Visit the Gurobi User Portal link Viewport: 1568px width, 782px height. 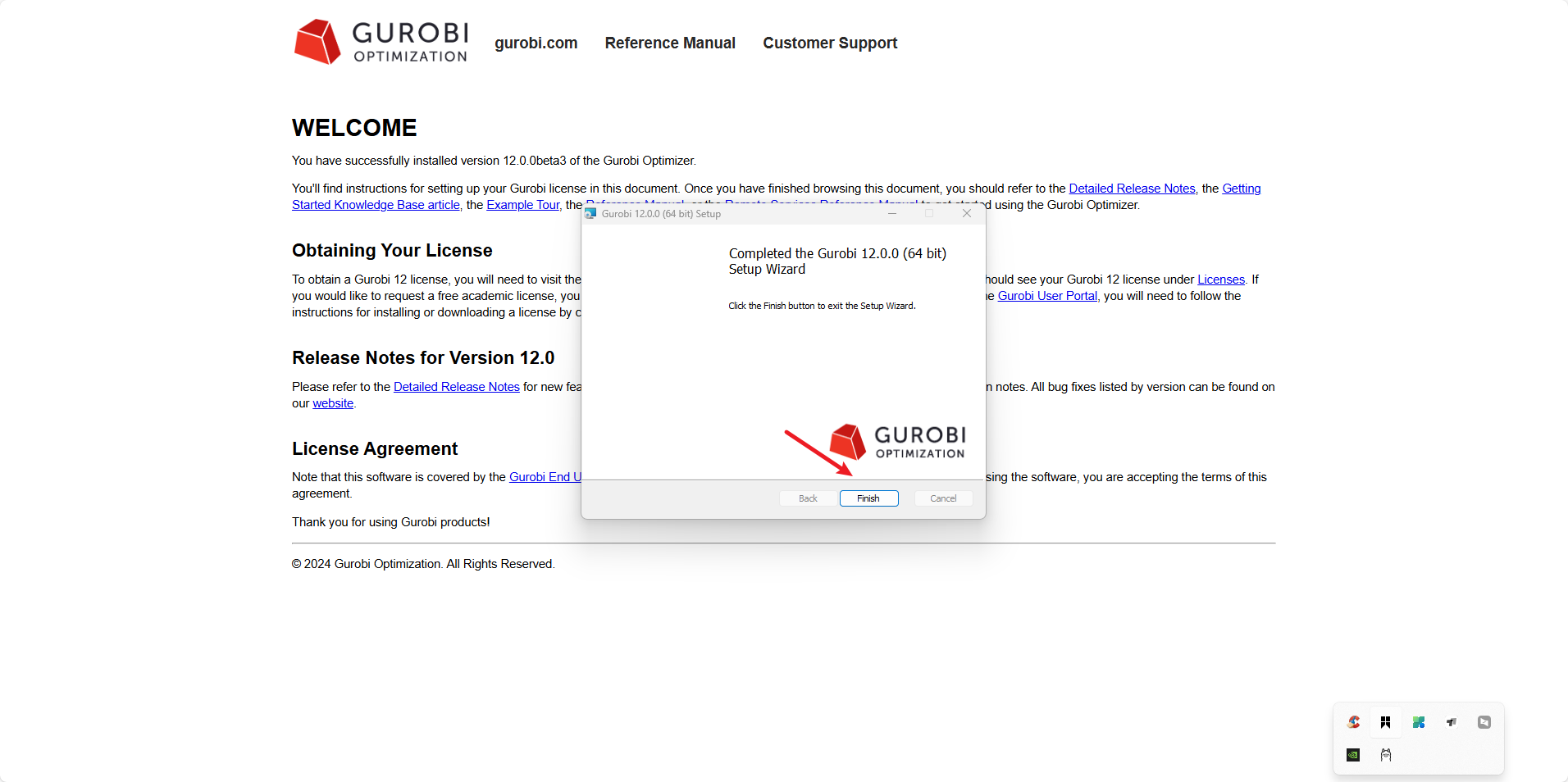click(1047, 296)
